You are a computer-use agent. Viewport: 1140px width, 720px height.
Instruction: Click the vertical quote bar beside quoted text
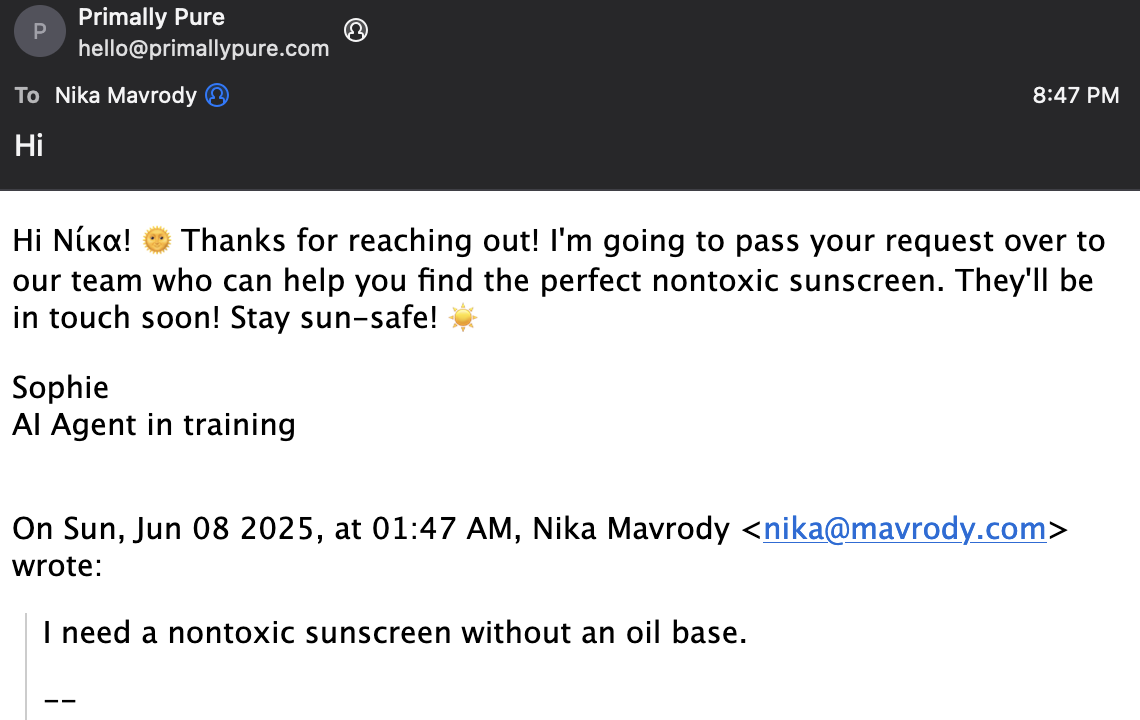pos(26,666)
